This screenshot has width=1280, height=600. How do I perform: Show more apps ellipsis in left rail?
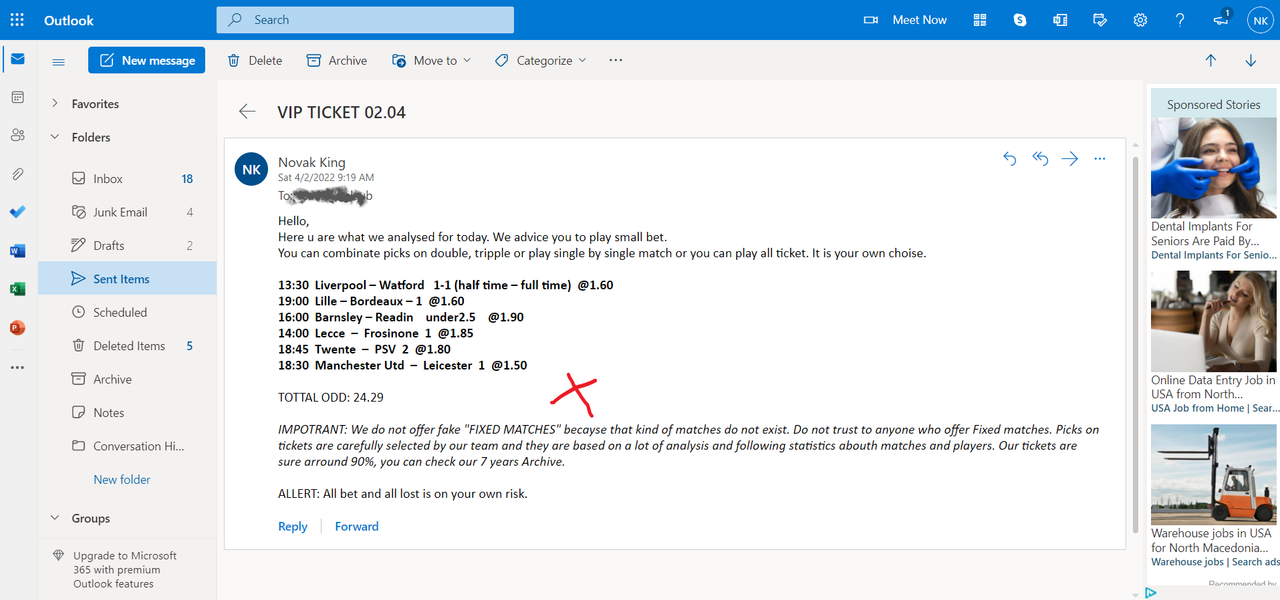[17, 367]
